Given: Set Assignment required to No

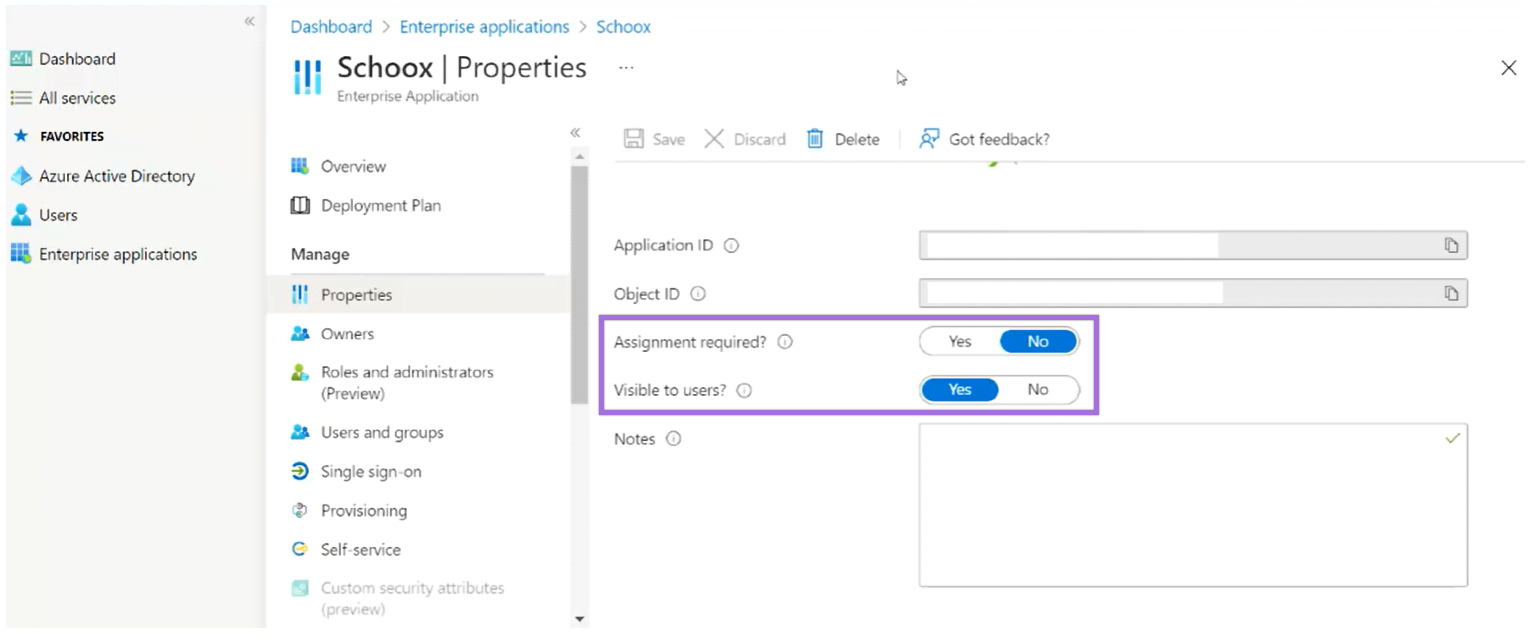Looking at the screenshot, I should pos(1038,342).
